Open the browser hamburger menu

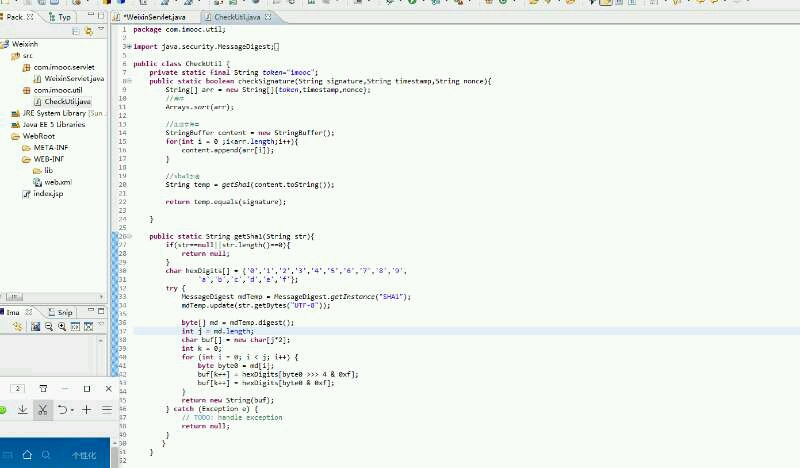tap(106, 409)
